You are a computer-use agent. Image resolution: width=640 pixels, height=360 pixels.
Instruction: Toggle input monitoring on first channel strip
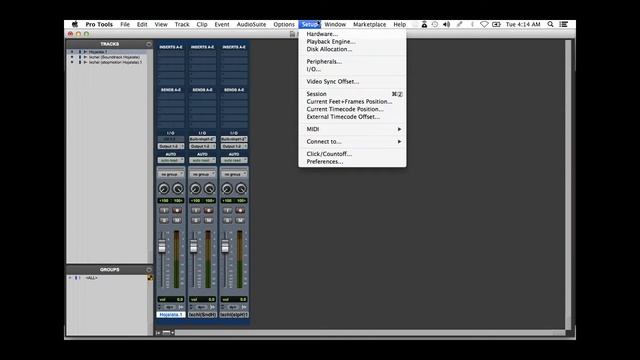coord(164,211)
